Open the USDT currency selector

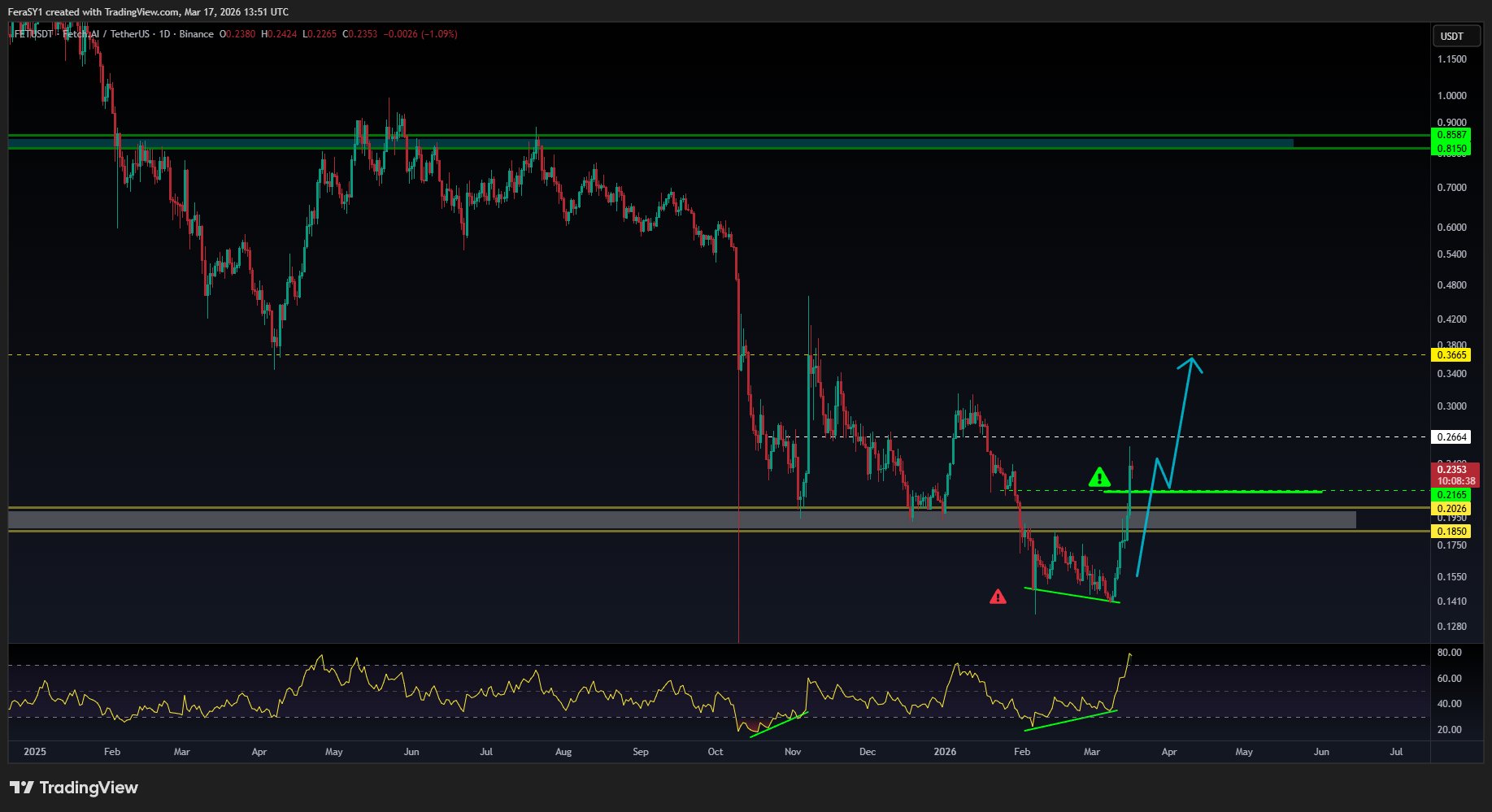coord(1454,36)
